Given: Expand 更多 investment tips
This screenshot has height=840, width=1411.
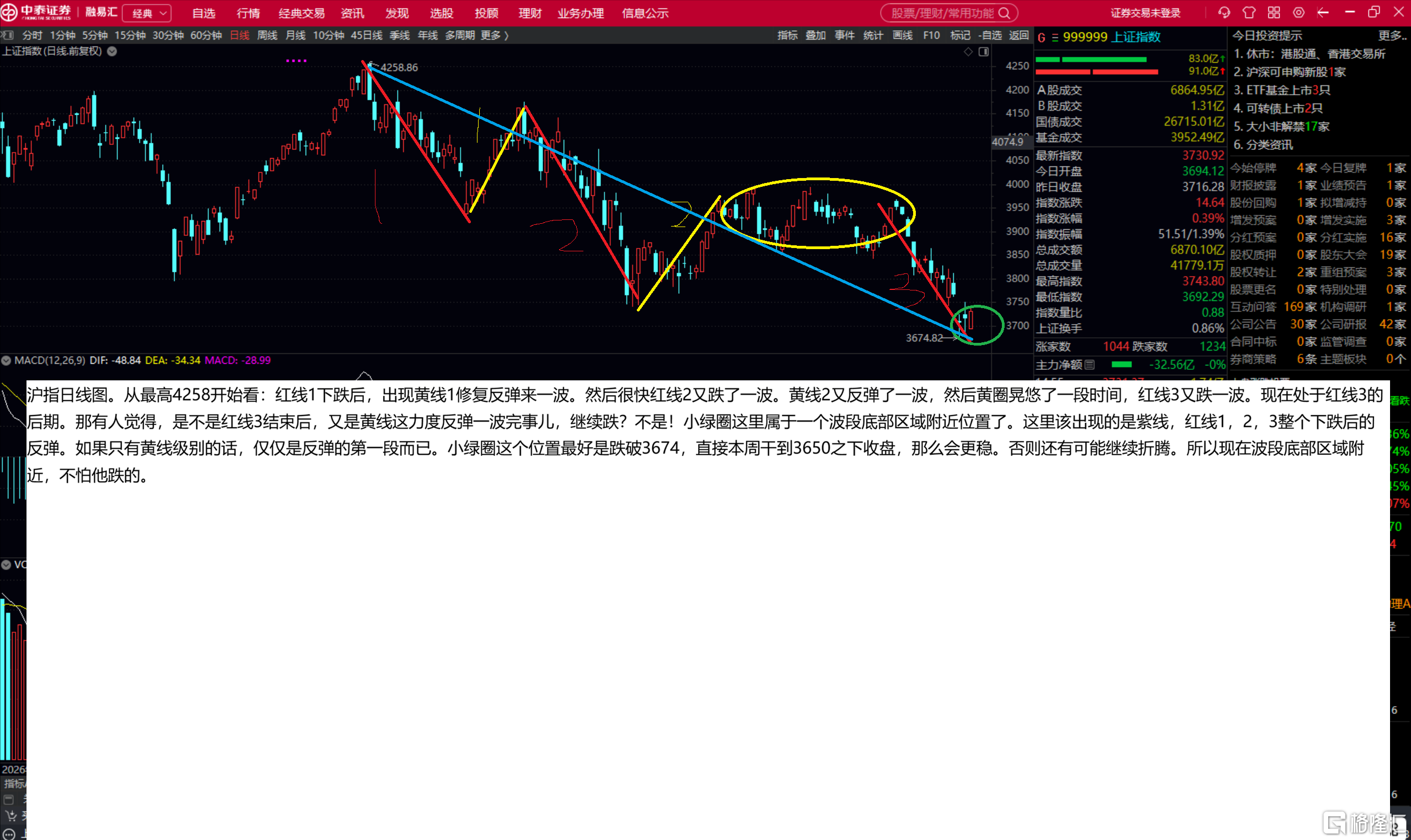Looking at the screenshot, I should [1392, 36].
